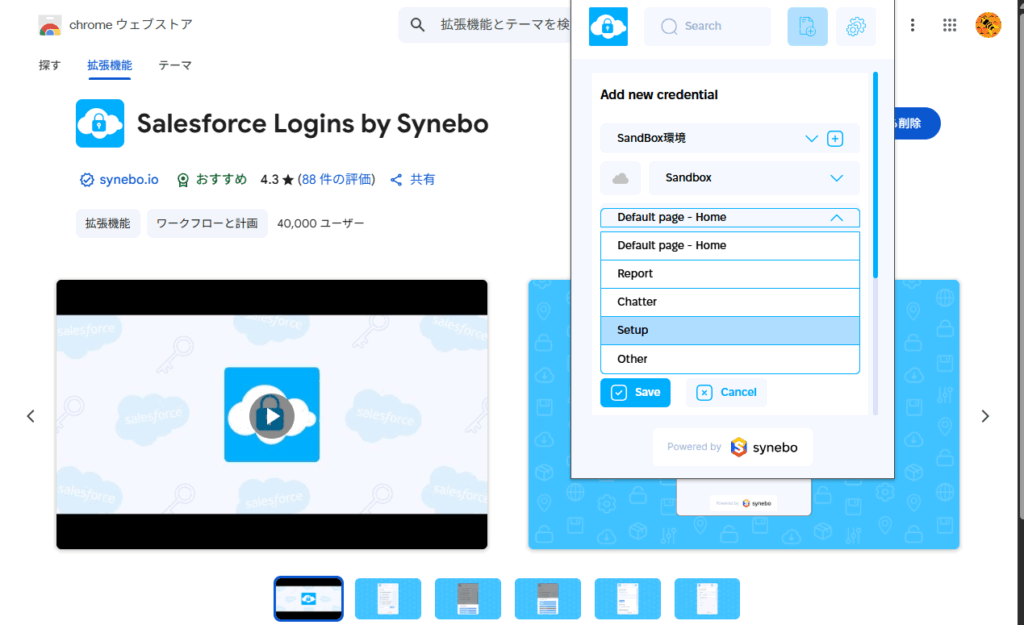Click the Search field in extension popup

click(707, 26)
